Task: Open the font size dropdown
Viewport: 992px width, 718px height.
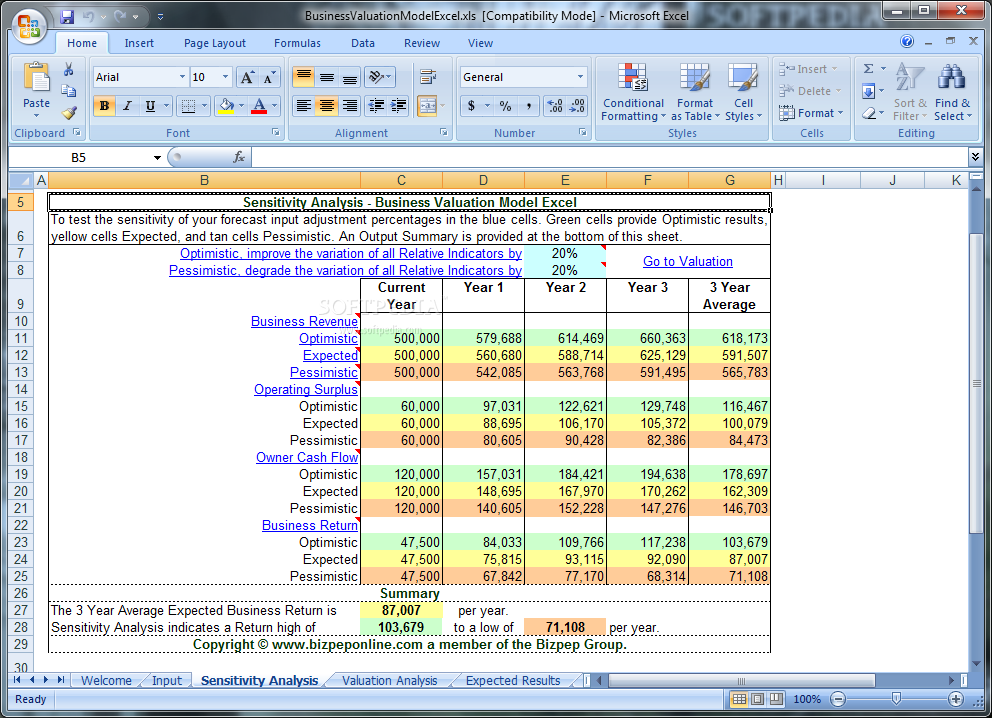Action: [x=225, y=77]
